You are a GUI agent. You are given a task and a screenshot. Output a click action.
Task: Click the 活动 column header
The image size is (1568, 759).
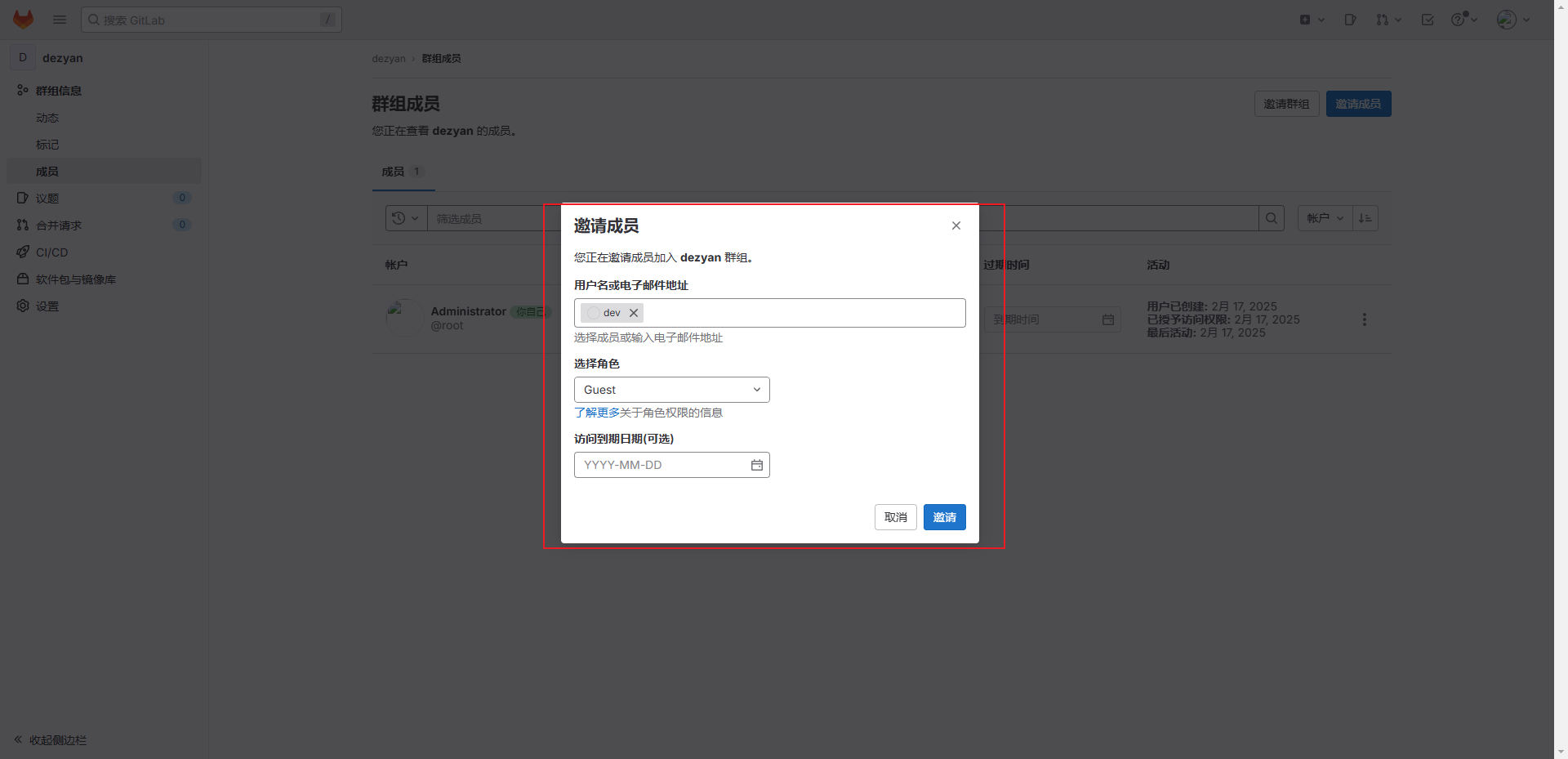pos(1158,265)
